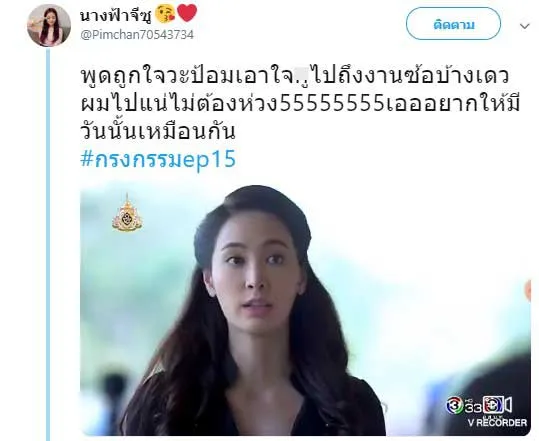Click the Channel 3 colorful logo
539x441 pixels.
tap(455, 405)
